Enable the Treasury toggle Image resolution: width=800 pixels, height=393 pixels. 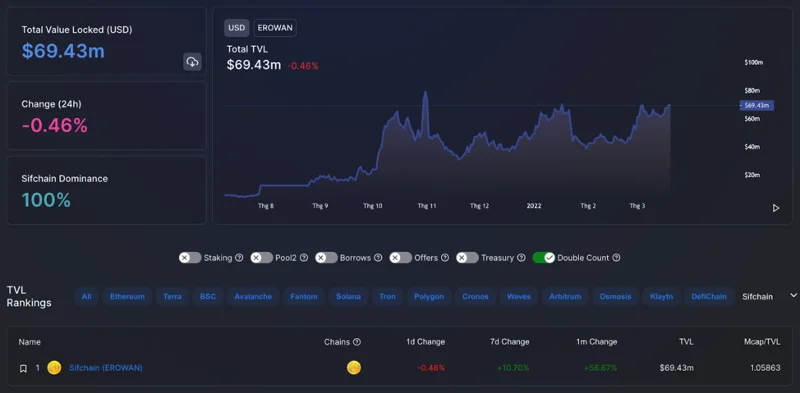(467, 258)
